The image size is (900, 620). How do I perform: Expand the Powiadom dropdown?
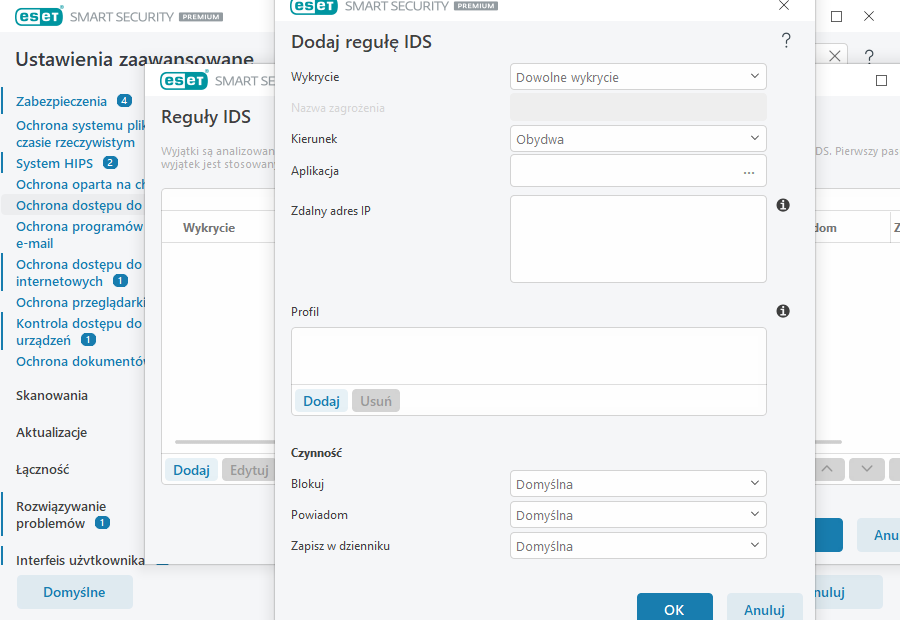coord(638,516)
